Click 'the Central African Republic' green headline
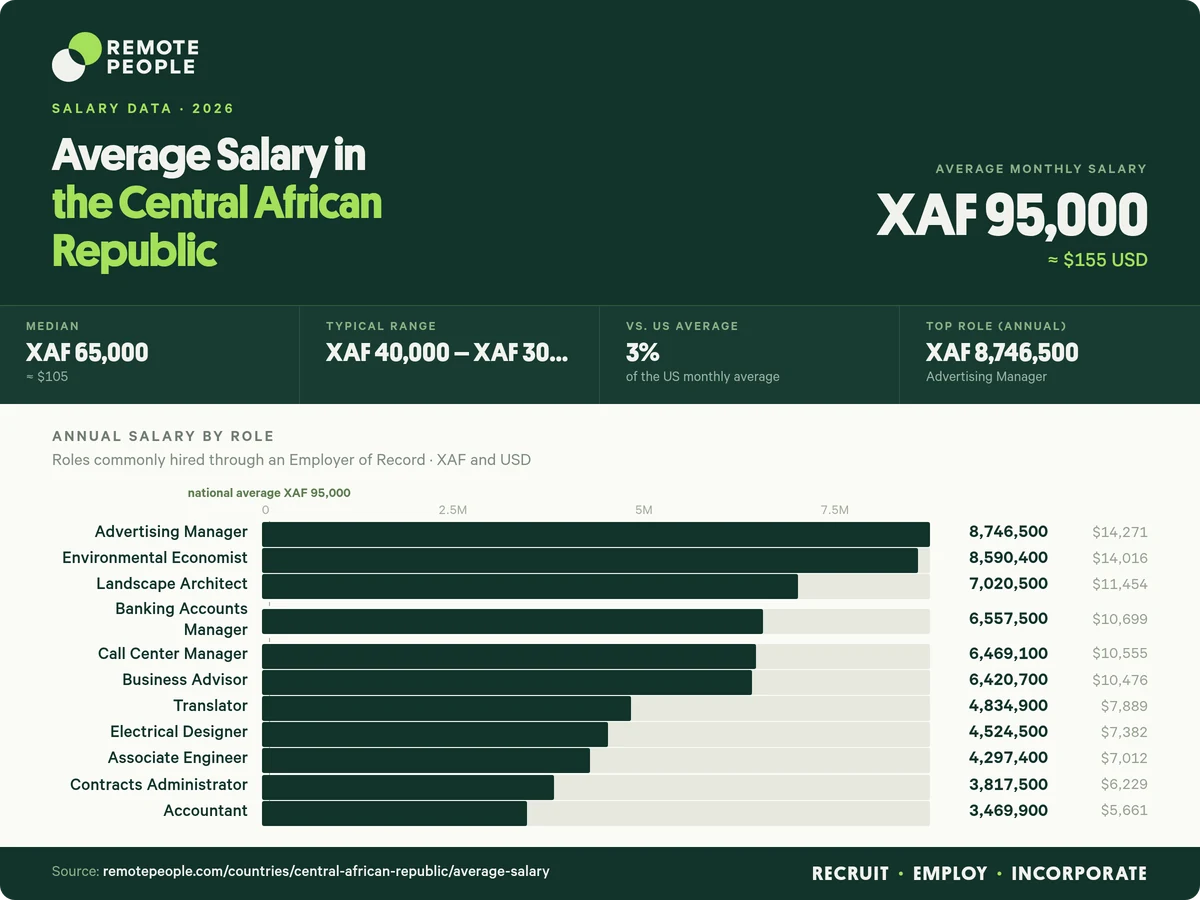Image resolution: width=1200 pixels, height=900 pixels. pyautogui.click(x=217, y=226)
